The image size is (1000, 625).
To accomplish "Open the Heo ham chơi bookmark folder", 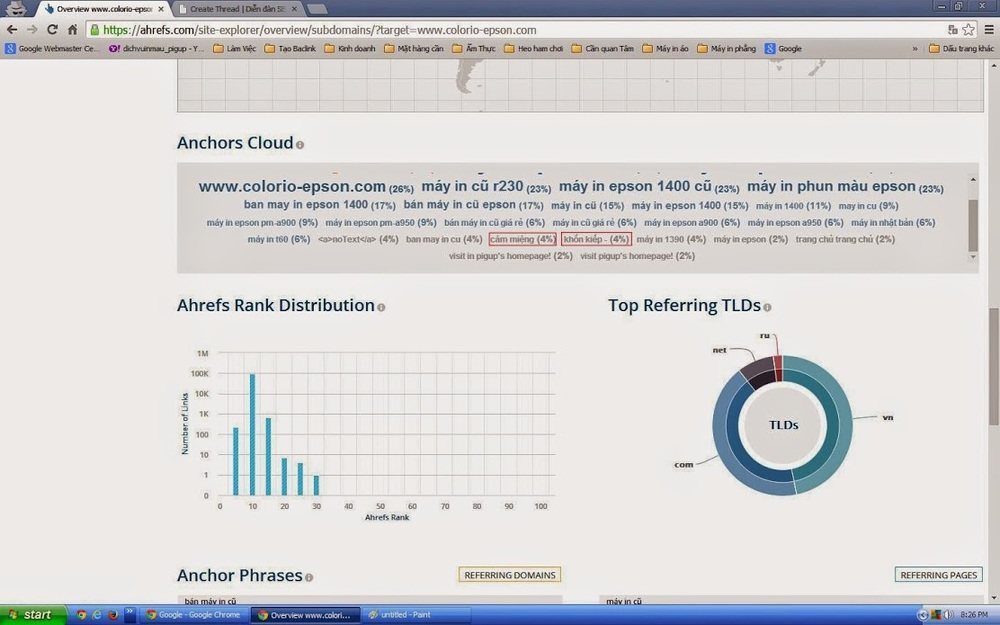I will (x=533, y=48).
